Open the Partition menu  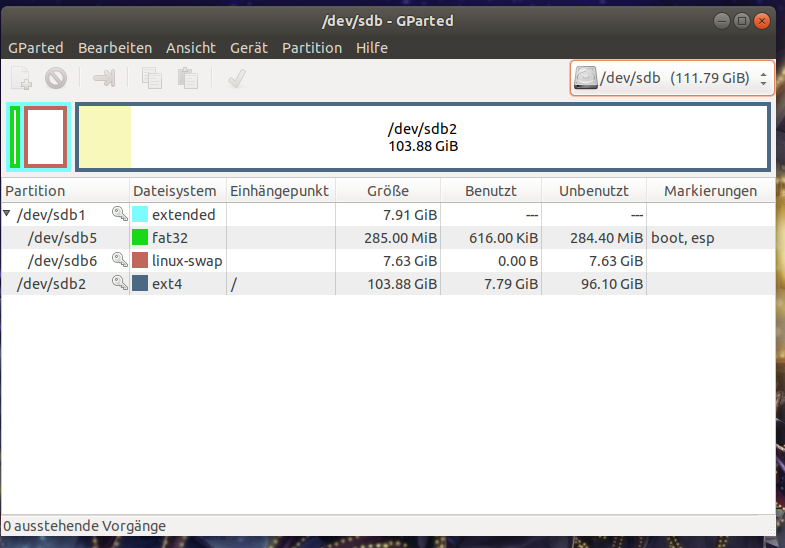coord(312,48)
